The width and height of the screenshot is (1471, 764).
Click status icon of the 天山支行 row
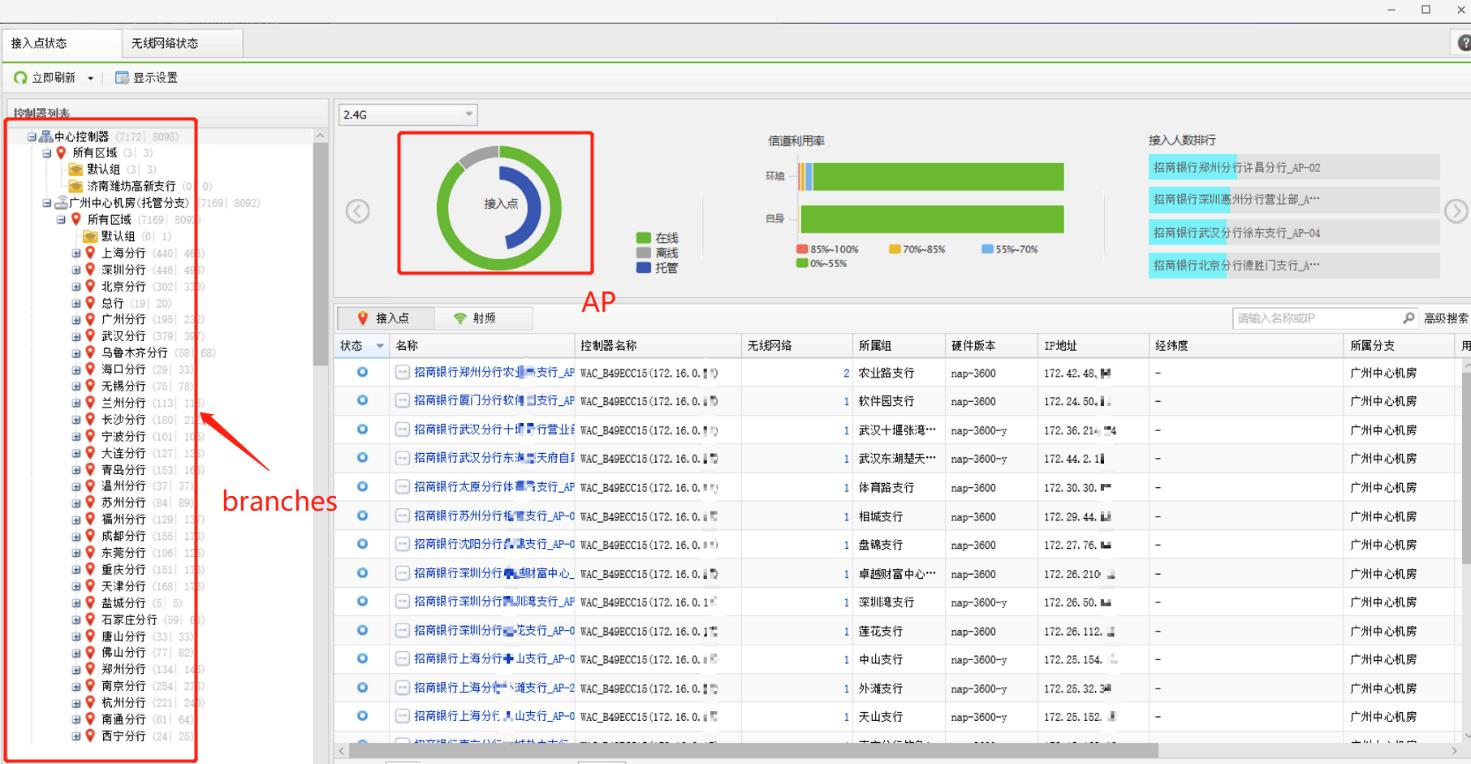[362, 717]
